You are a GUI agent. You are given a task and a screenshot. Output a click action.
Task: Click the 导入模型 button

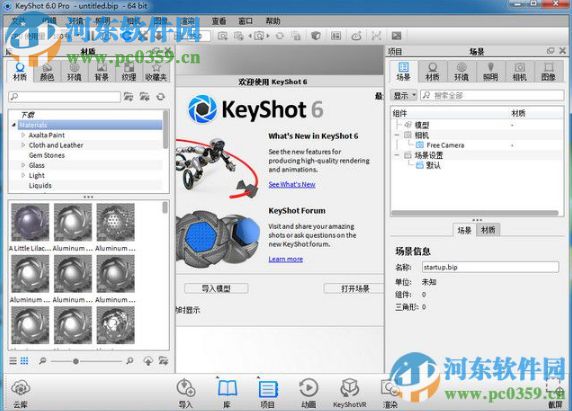point(216,288)
